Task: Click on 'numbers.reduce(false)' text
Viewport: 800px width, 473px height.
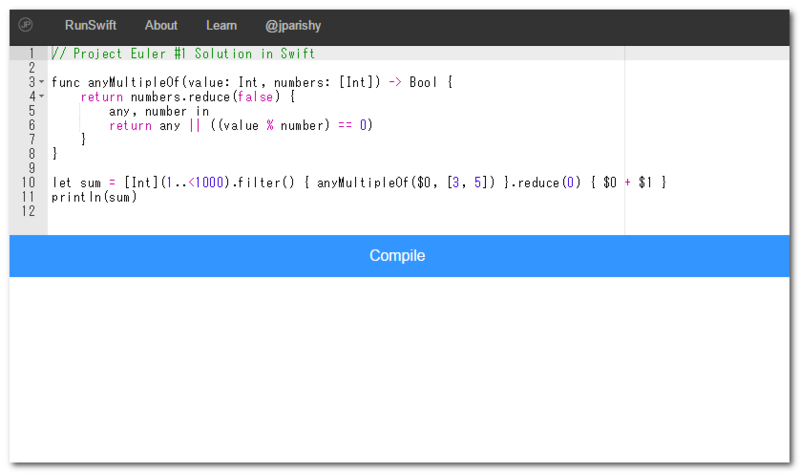Action: click(206, 96)
